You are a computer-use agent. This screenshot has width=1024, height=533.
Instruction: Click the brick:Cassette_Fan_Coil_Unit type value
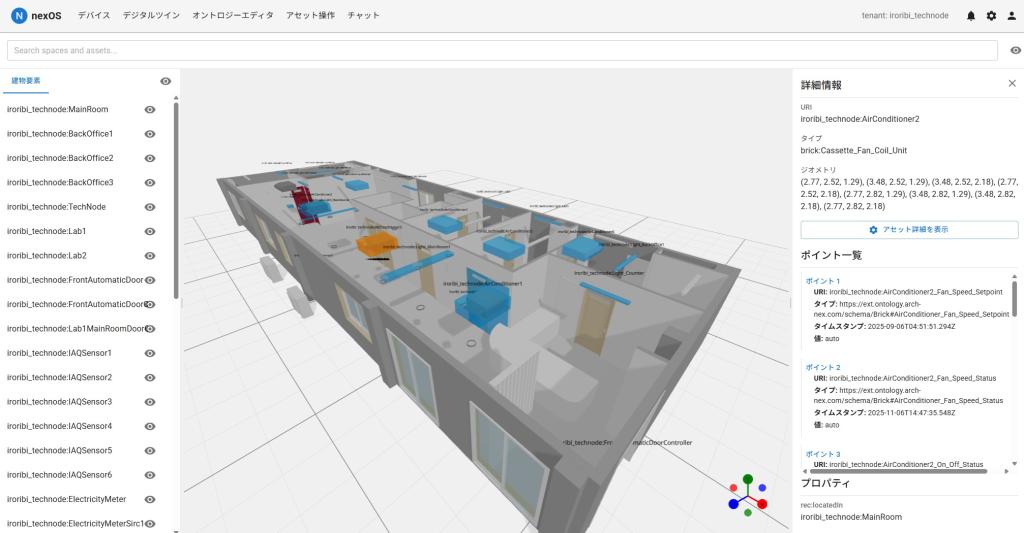(x=854, y=151)
